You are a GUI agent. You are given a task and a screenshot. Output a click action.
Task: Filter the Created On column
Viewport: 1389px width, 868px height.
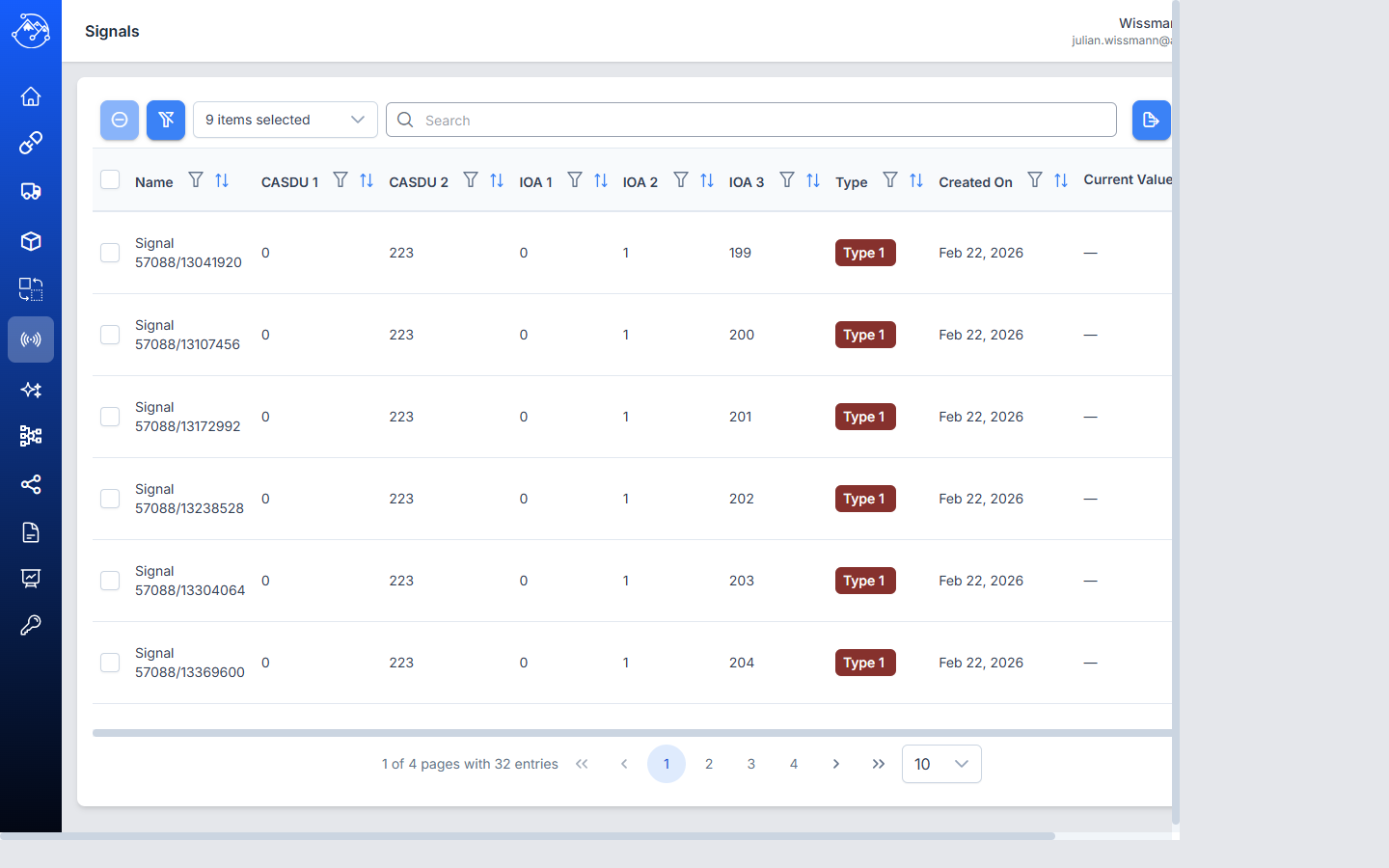[1035, 180]
